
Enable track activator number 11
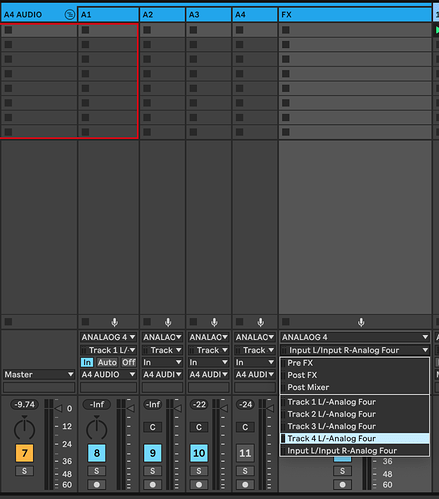tap(245, 453)
